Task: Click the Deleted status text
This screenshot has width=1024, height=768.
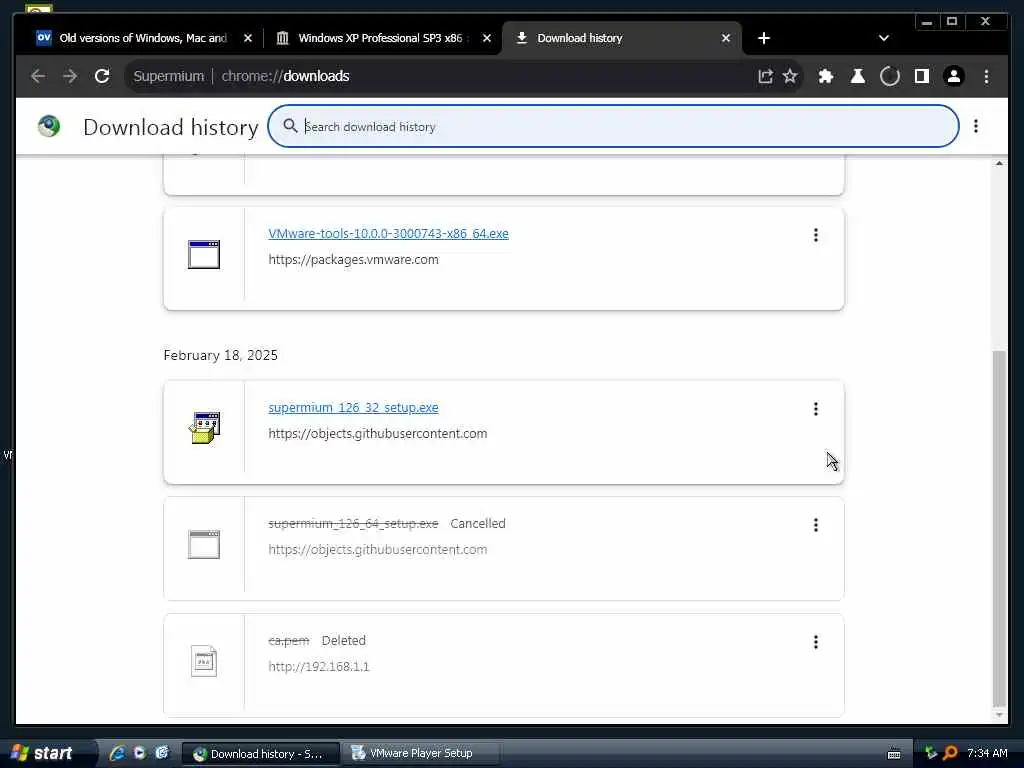Action: 344,641
